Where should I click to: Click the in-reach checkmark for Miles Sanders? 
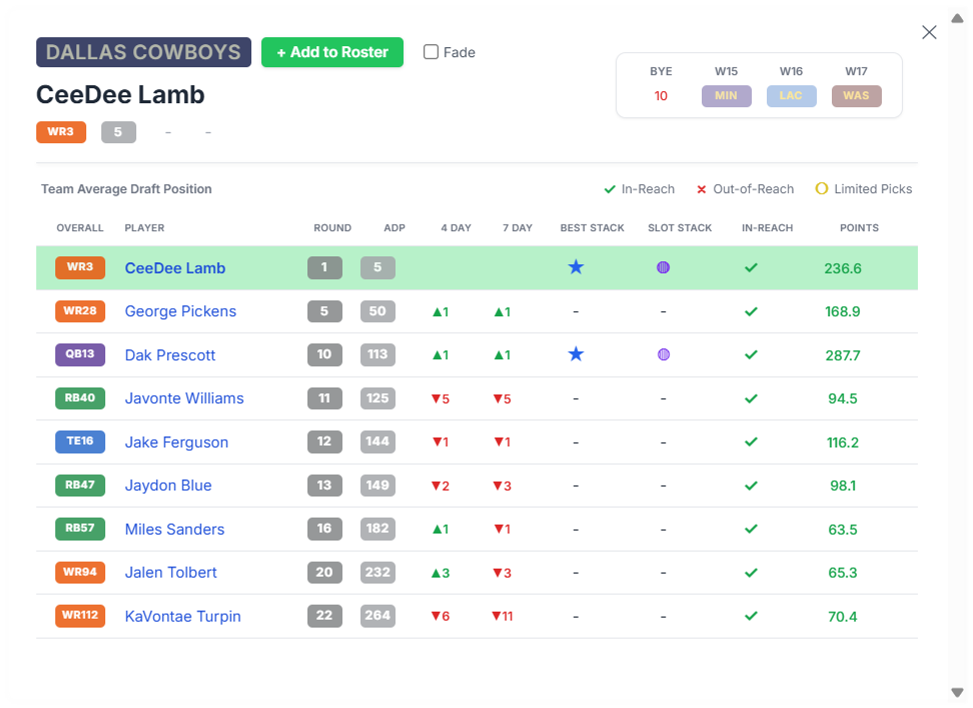[751, 529]
